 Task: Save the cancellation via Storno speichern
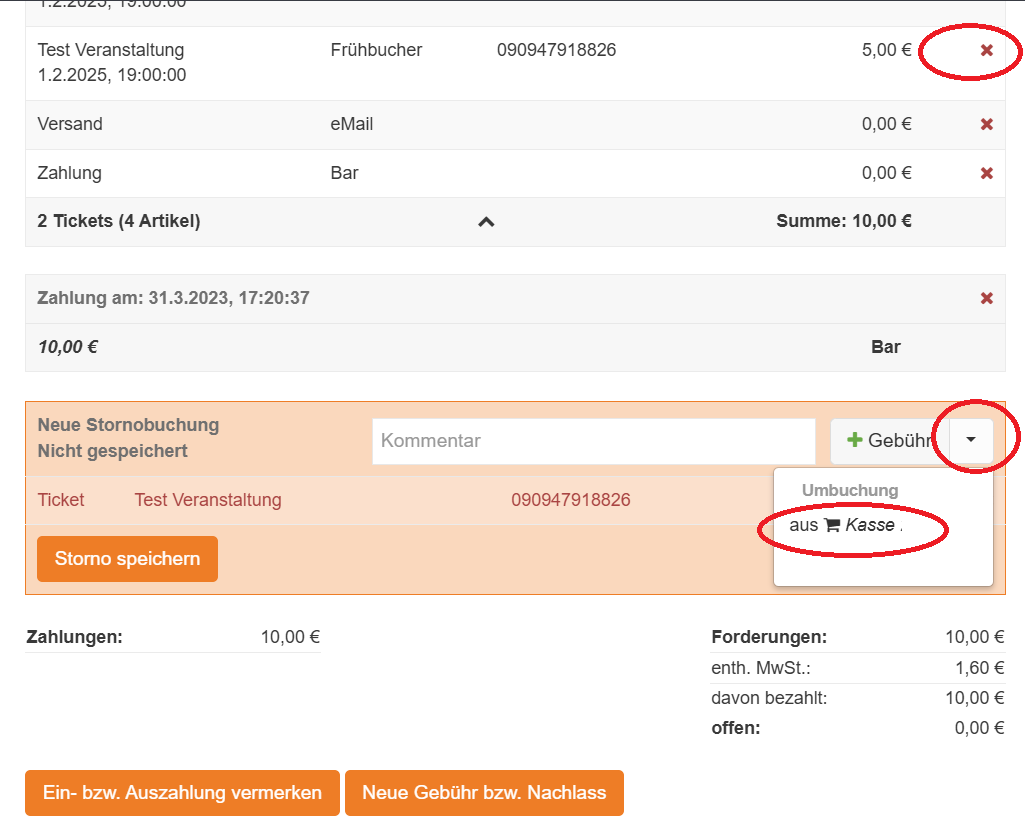pyautogui.click(x=127, y=559)
